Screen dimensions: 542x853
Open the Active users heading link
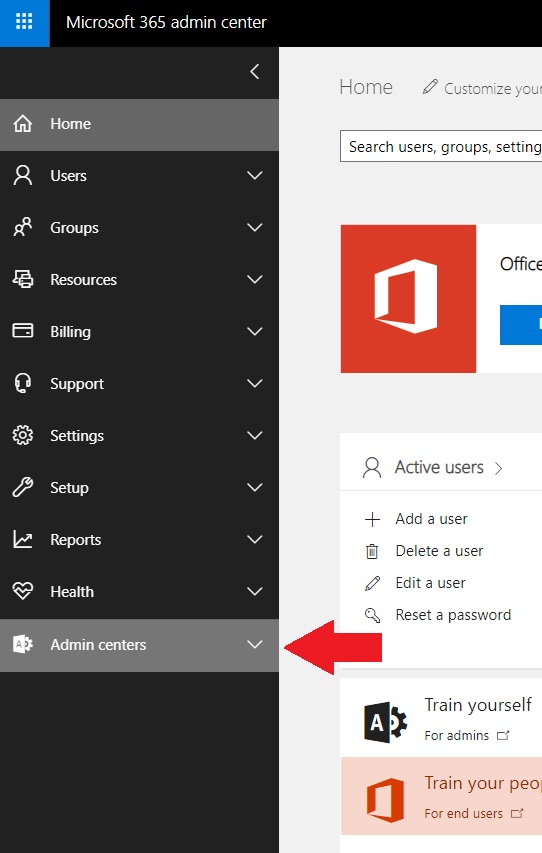click(x=439, y=467)
